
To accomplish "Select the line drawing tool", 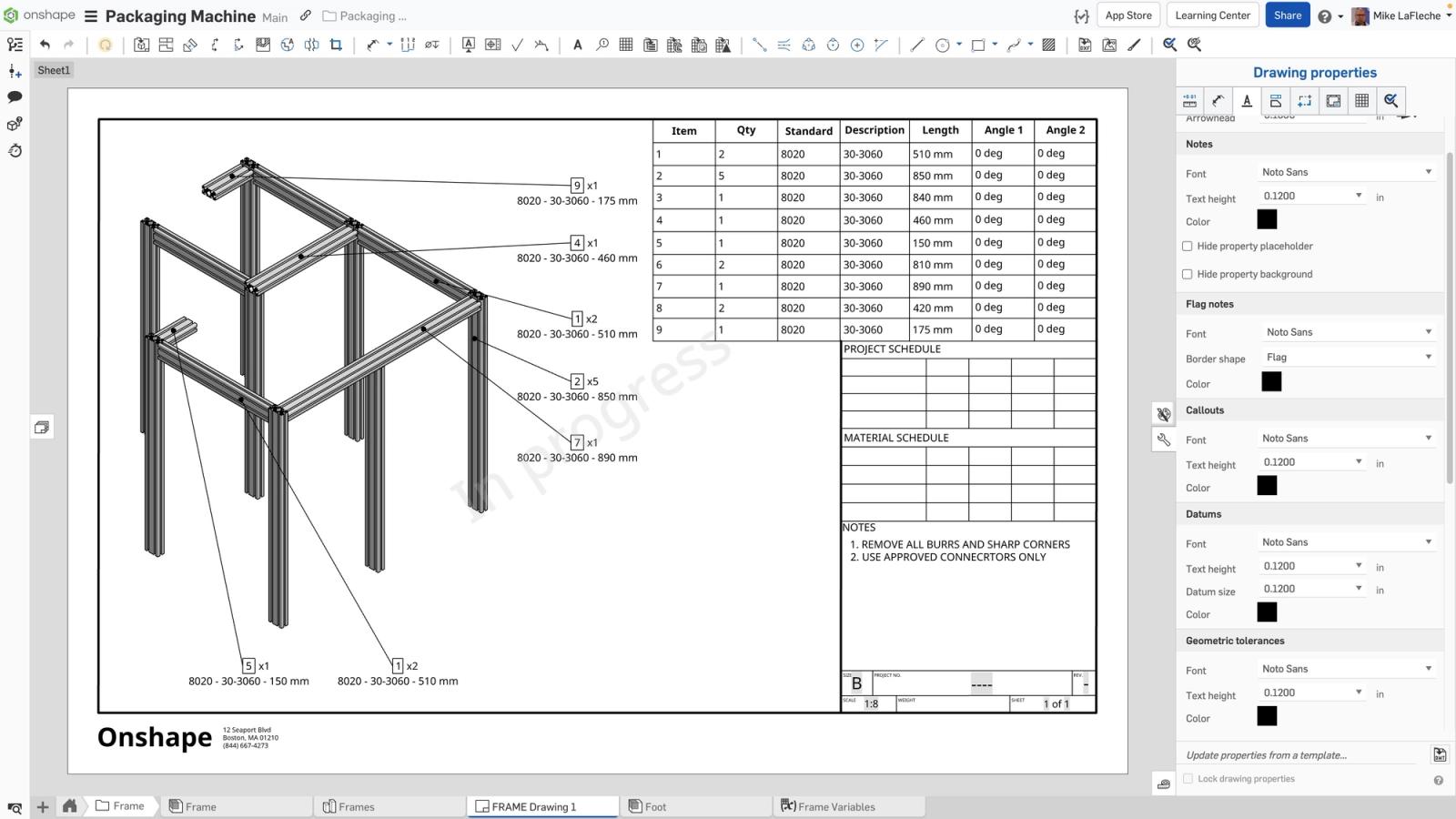I will 916,45.
